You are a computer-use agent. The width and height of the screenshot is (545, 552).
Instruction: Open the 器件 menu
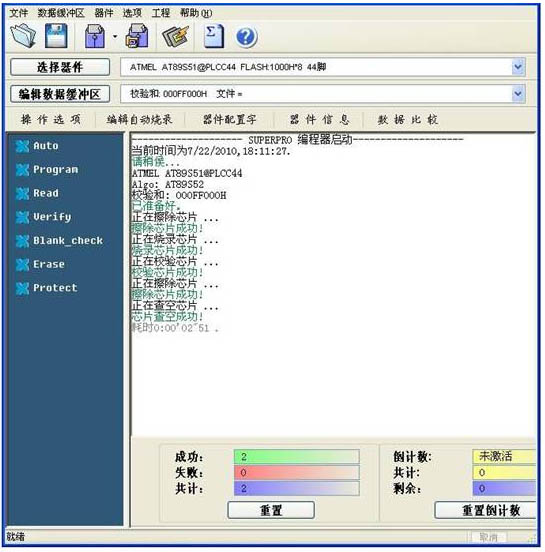pyautogui.click(x=104, y=13)
